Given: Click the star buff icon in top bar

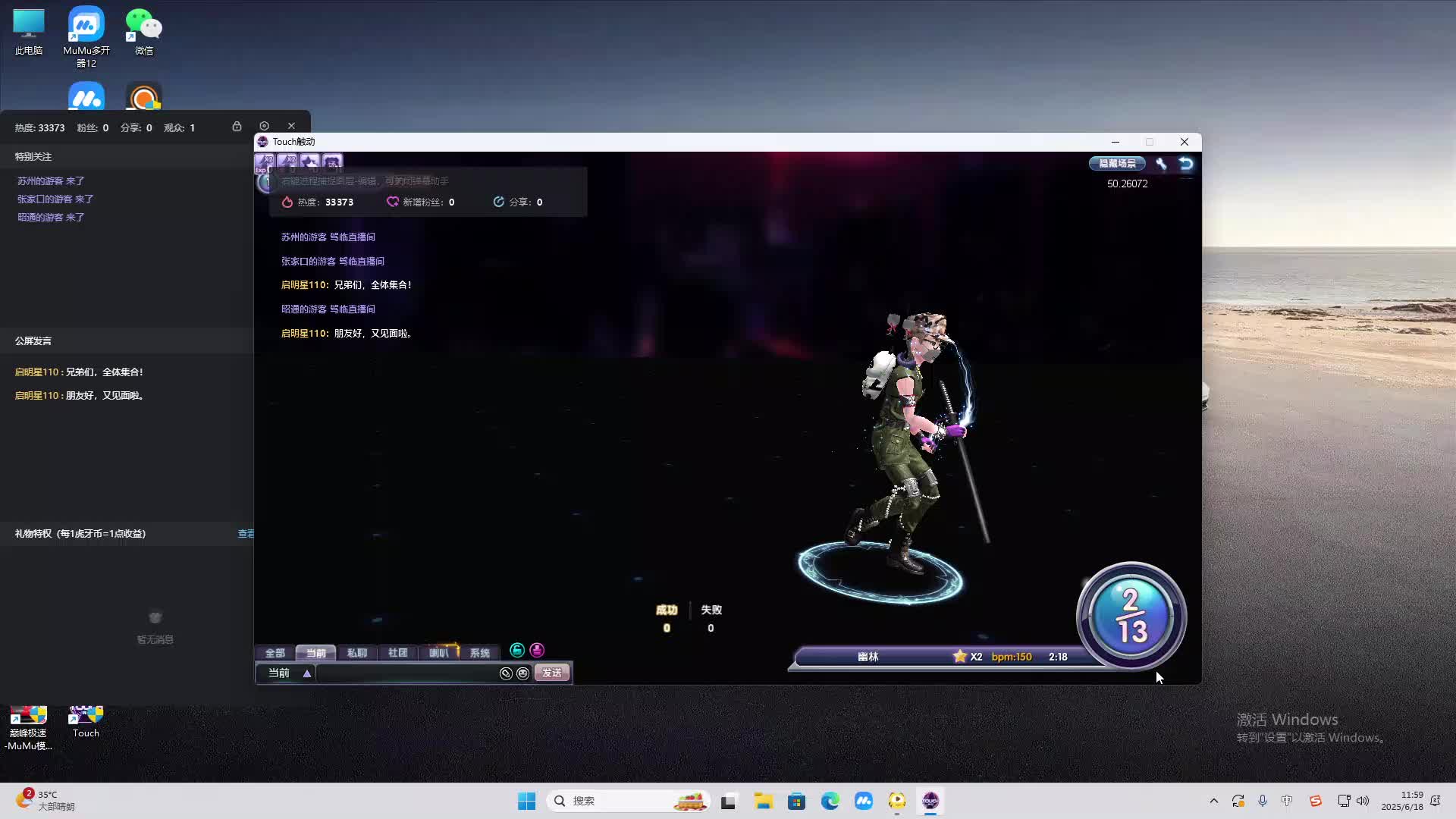Looking at the screenshot, I should tap(309, 162).
